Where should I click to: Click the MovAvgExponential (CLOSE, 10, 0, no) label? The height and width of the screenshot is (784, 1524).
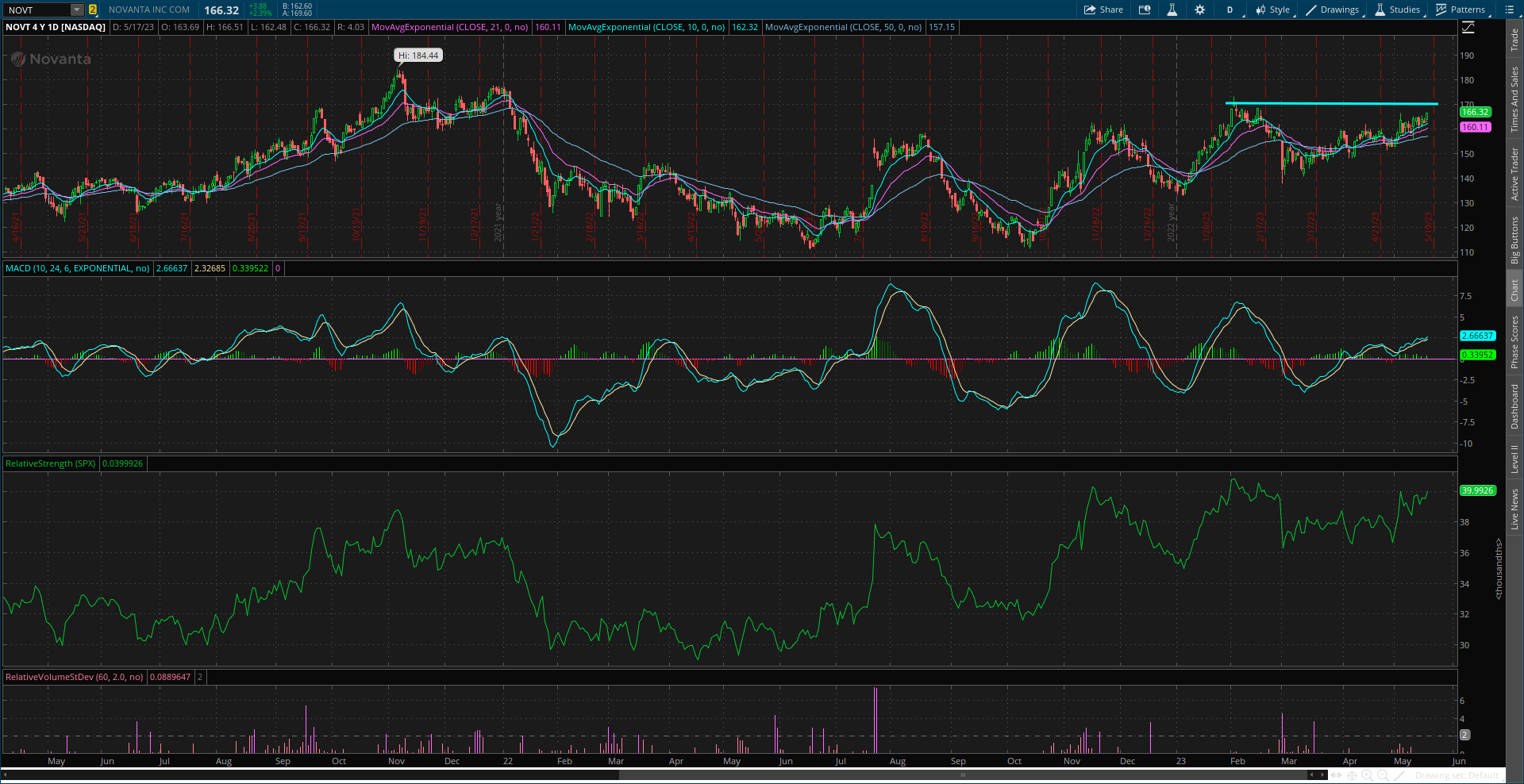tap(647, 27)
